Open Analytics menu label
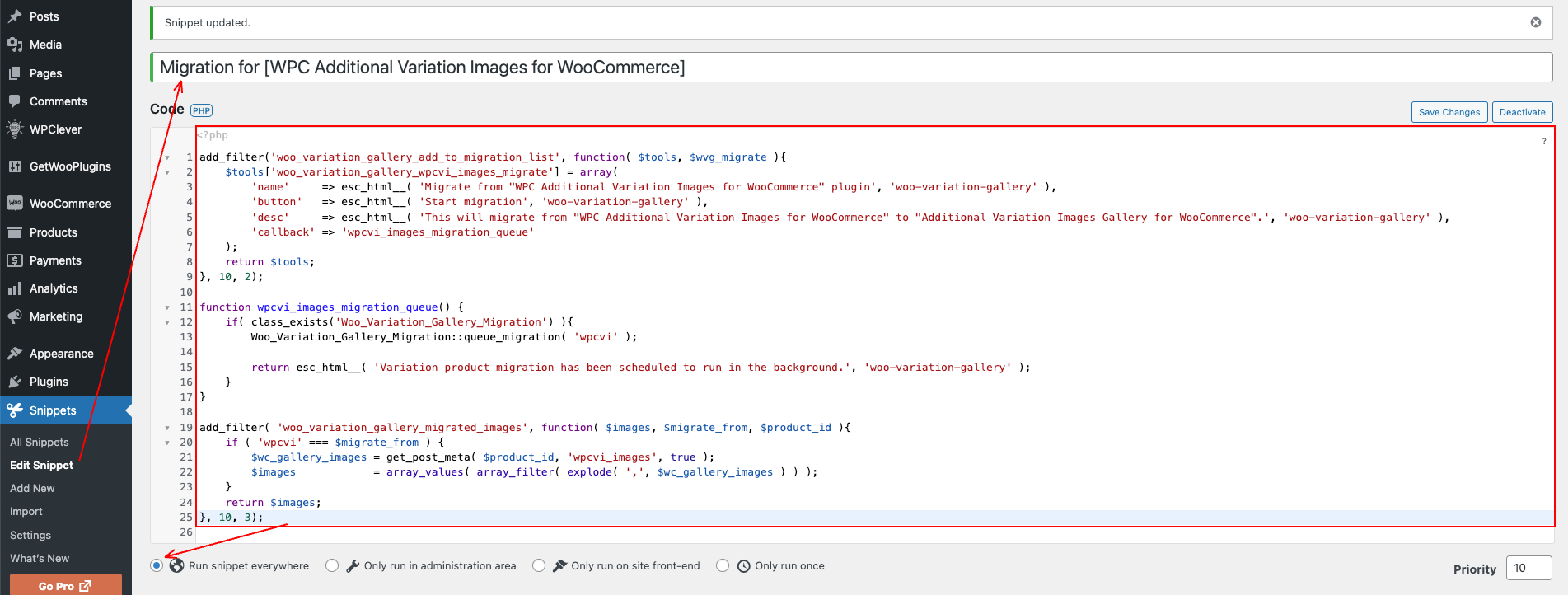 [54, 288]
